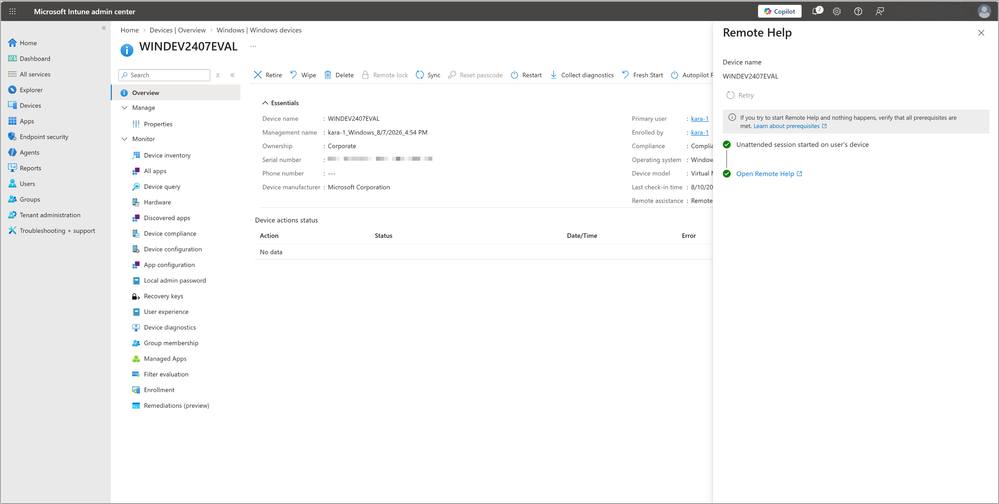999x504 pixels.
Task: Click the Copilot button
Action: point(779,11)
